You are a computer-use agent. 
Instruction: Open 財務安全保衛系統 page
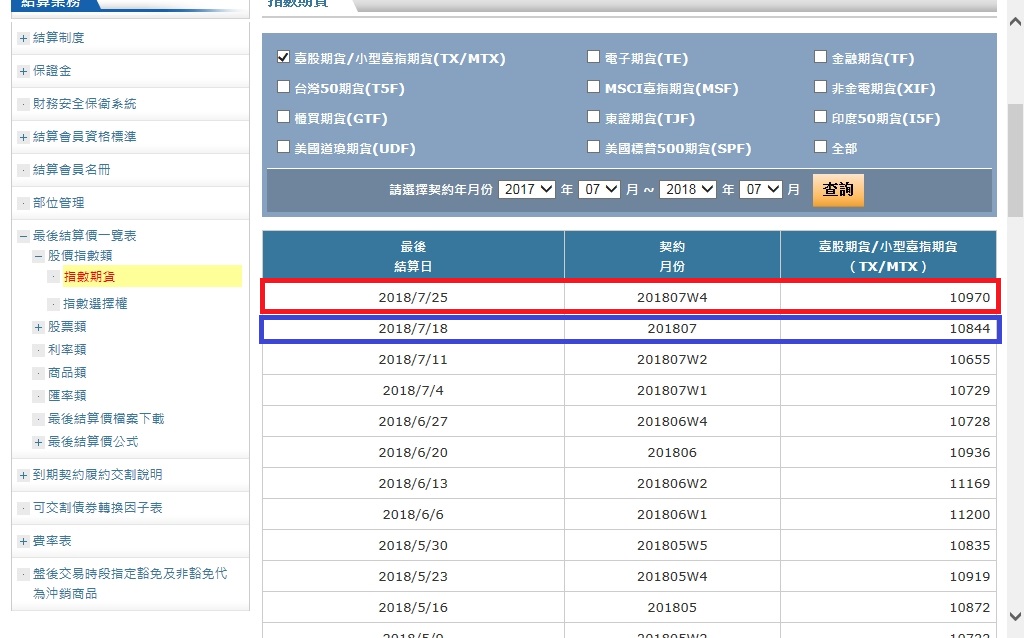tap(84, 104)
